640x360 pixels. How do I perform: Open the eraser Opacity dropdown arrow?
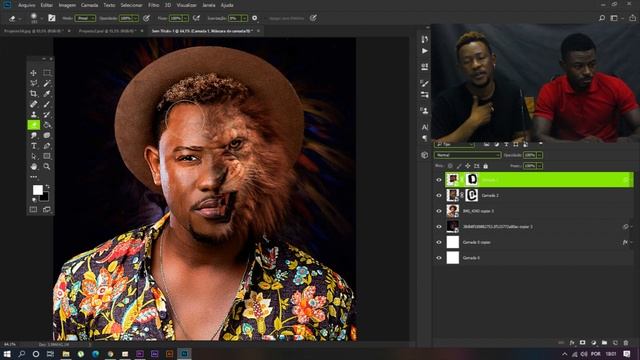(136, 18)
